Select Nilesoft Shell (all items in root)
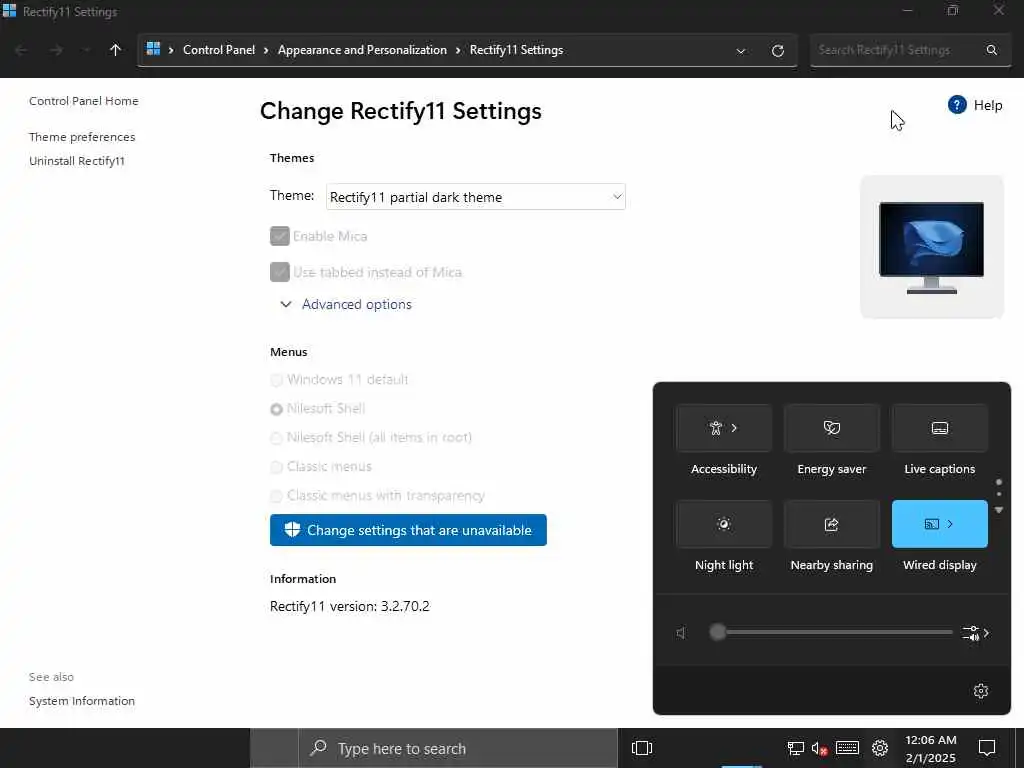This screenshot has height=768, width=1024. [276, 438]
